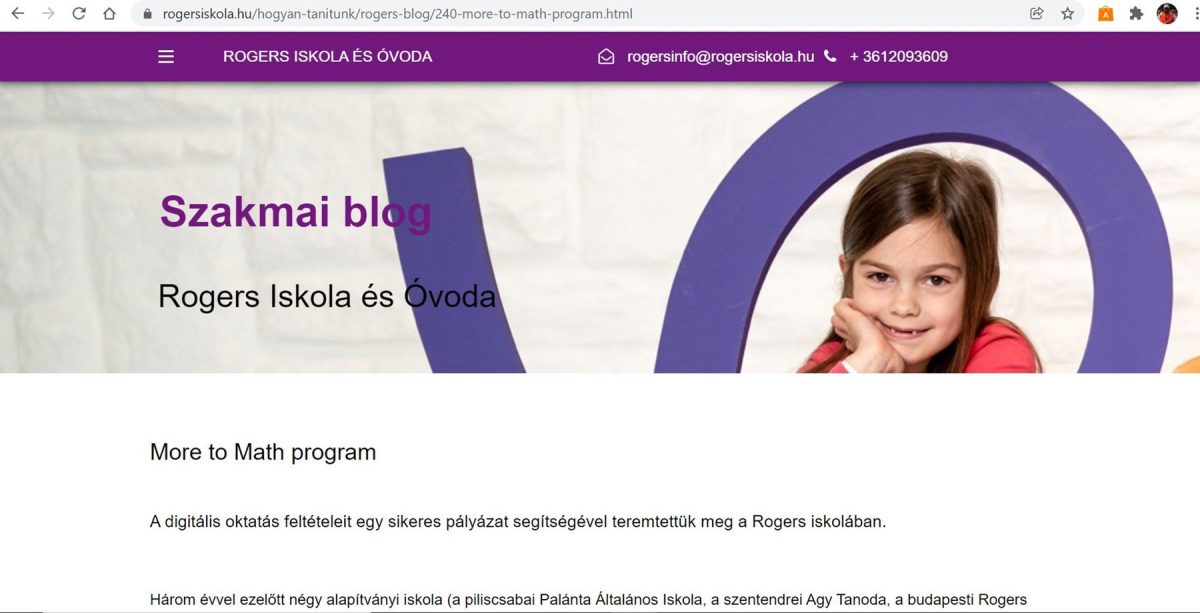Image resolution: width=1200 pixels, height=613 pixels.
Task: Click the girl's photo in the banner
Action: click(925, 265)
